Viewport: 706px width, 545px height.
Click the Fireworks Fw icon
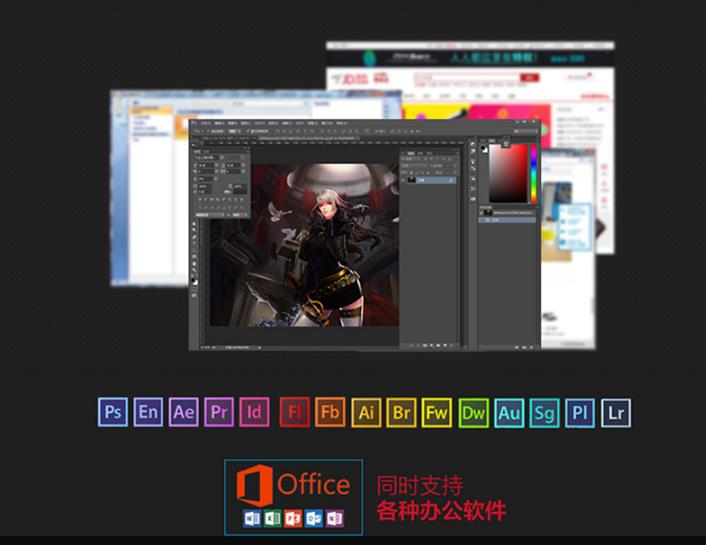pos(437,413)
